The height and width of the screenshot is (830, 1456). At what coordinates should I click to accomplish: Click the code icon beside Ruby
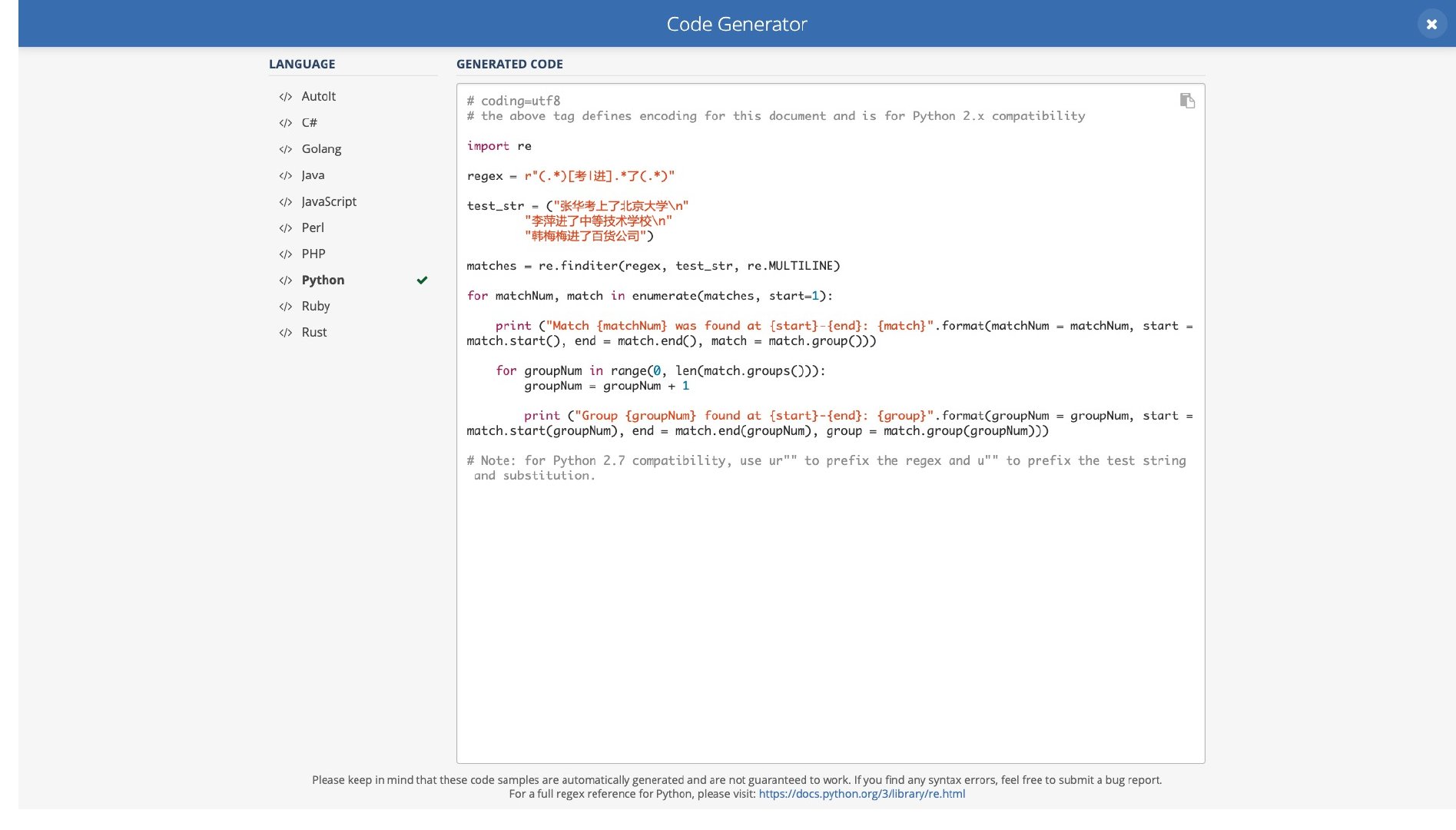(x=286, y=307)
